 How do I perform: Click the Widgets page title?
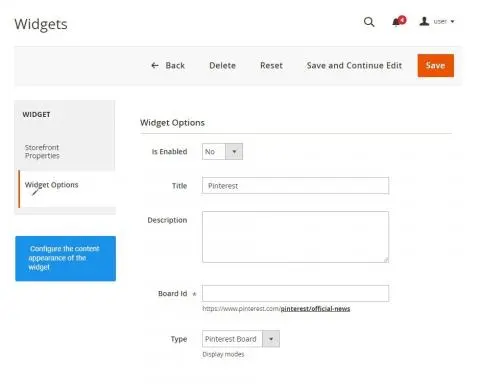pos(41,24)
